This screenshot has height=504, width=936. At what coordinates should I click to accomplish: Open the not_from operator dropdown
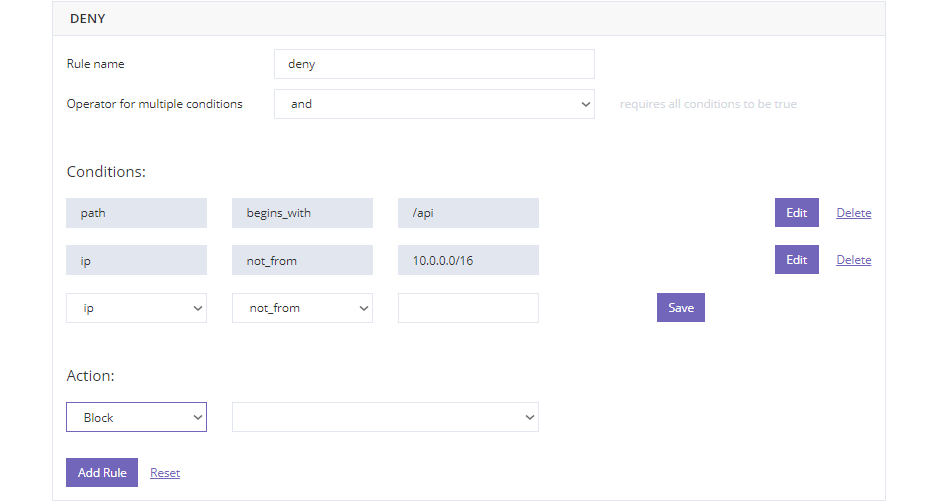[x=302, y=308]
